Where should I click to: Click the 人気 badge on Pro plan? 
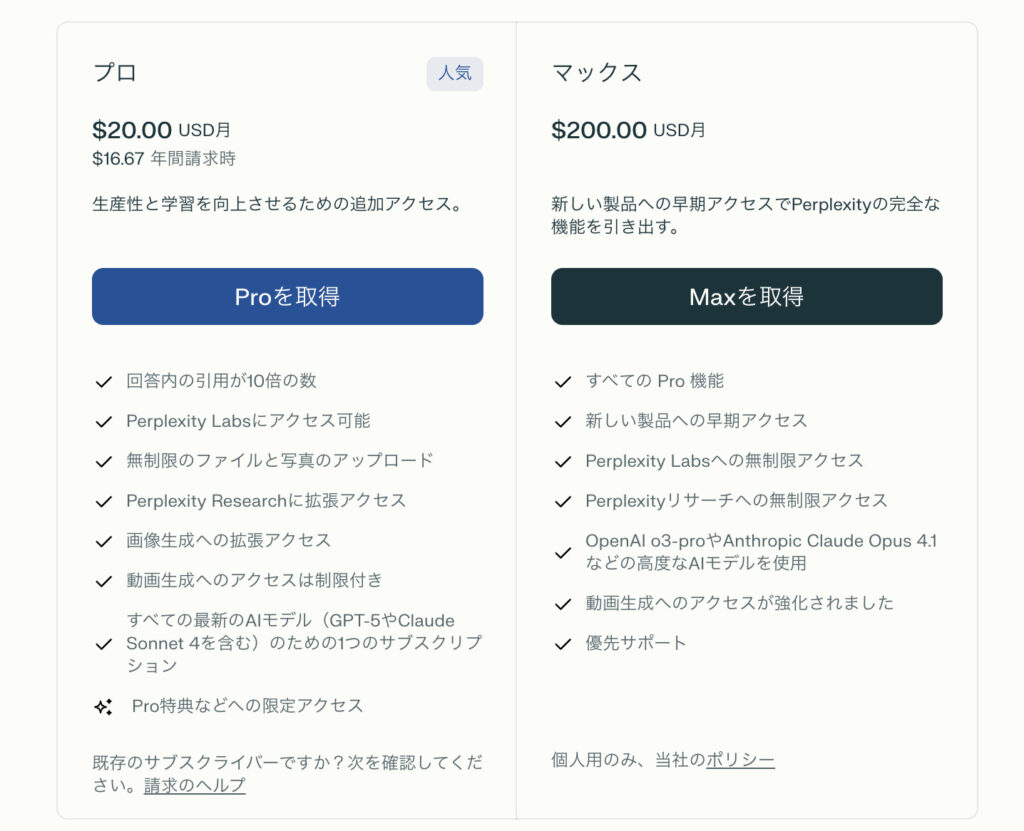pyautogui.click(x=454, y=74)
